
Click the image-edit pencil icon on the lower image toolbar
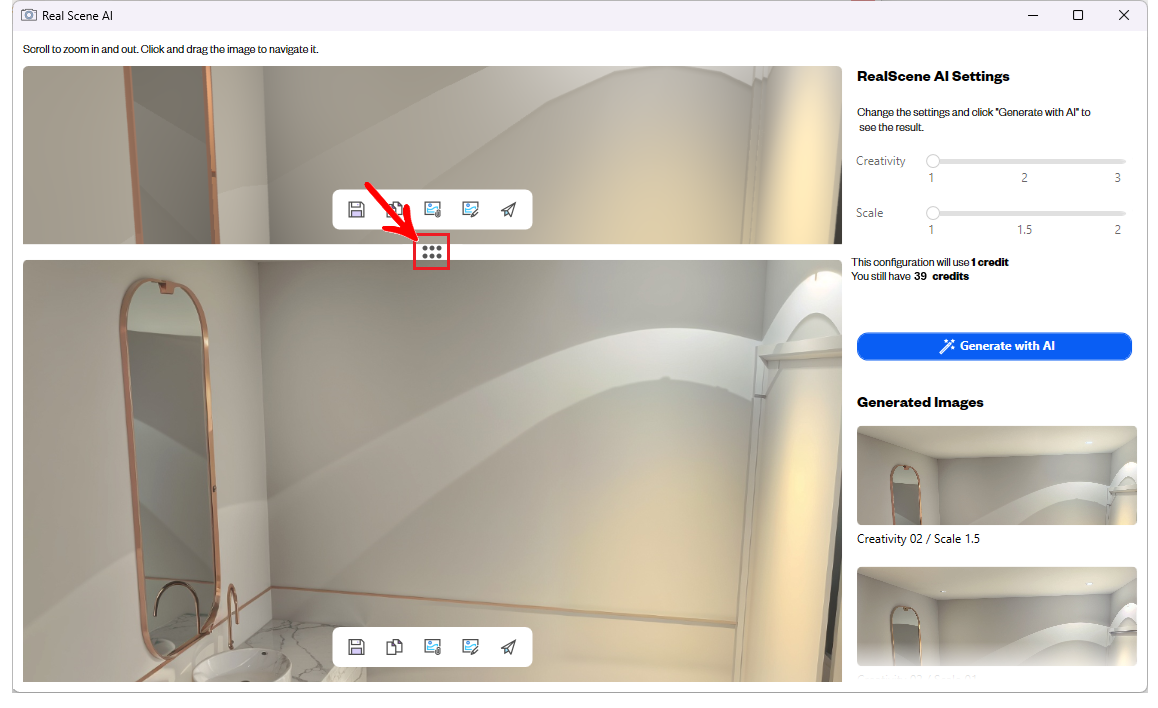(470, 647)
